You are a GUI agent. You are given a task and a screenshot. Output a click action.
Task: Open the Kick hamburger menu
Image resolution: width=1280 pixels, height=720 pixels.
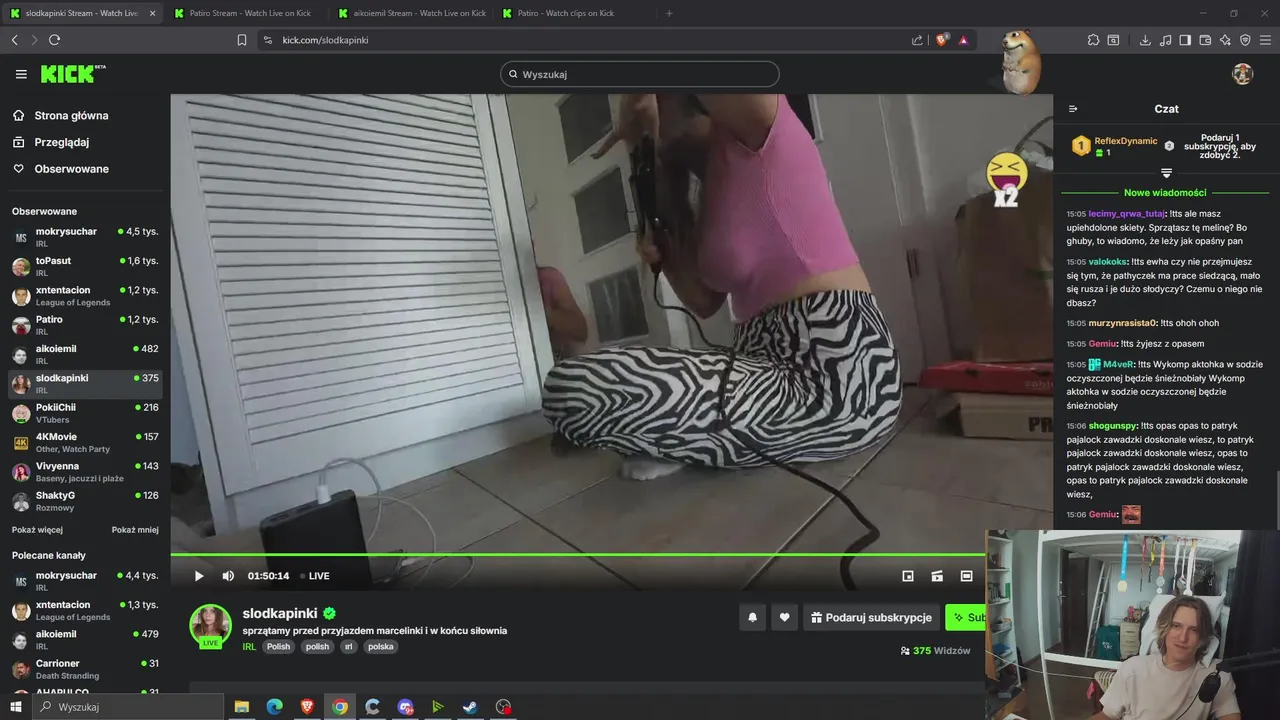point(21,74)
